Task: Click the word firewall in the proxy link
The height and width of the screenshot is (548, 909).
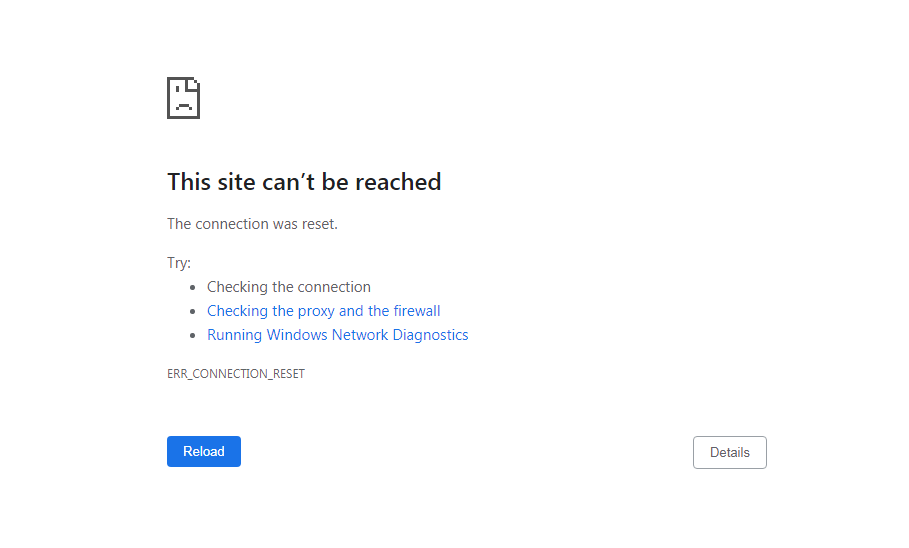Action: coord(417,311)
